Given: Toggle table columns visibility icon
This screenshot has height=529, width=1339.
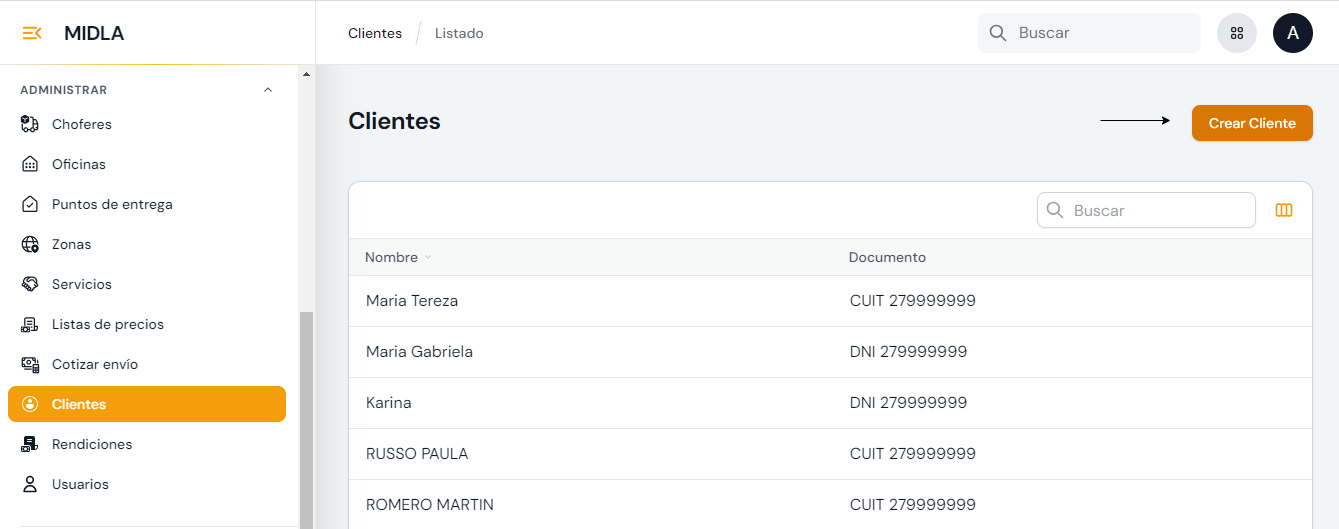Looking at the screenshot, I should pyautogui.click(x=1284, y=210).
